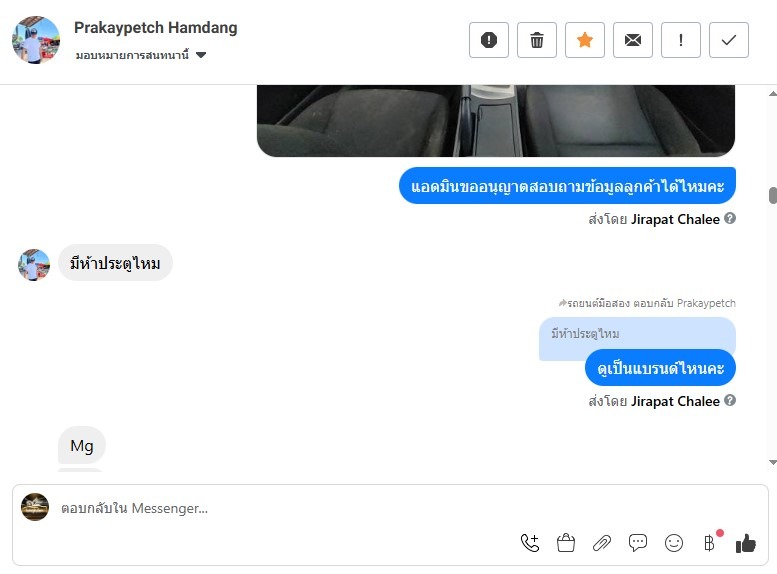The width and height of the screenshot is (777, 574).
Task: Open shopping bag products icon
Action: pyautogui.click(x=566, y=543)
